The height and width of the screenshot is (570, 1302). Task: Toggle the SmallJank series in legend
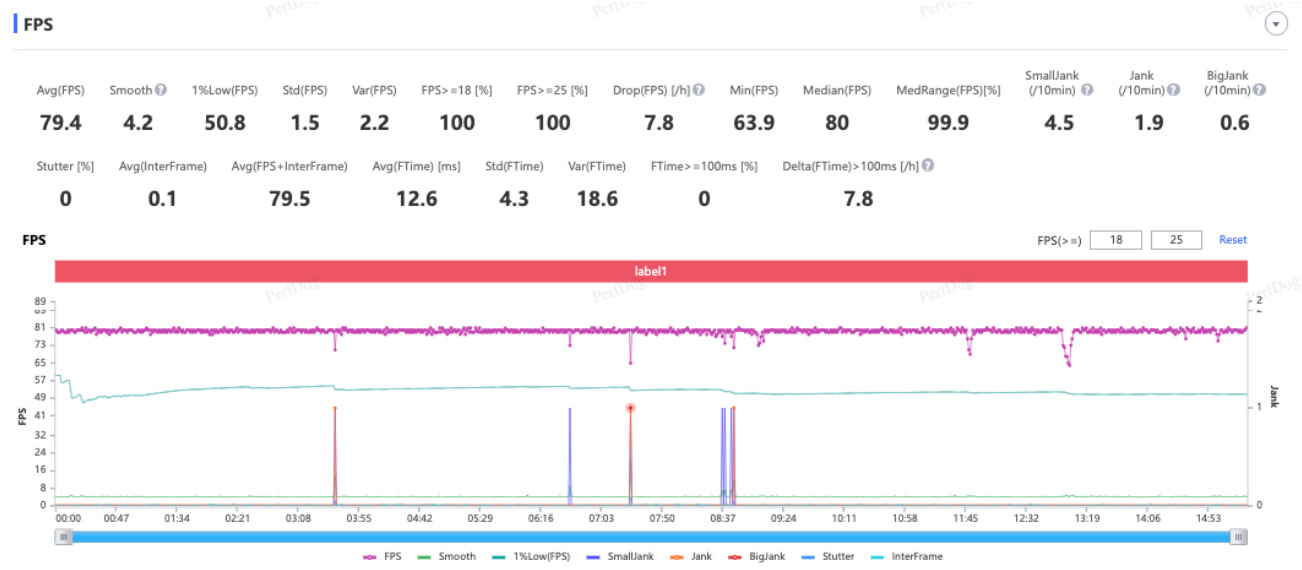point(620,557)
